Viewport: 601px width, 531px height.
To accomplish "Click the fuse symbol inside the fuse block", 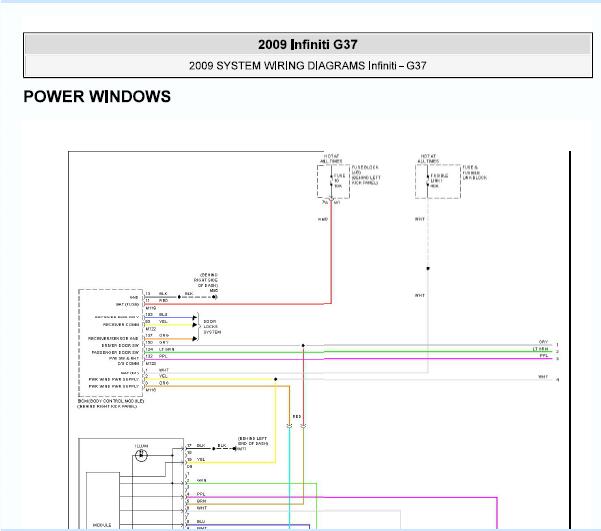I will pos(332,181).
